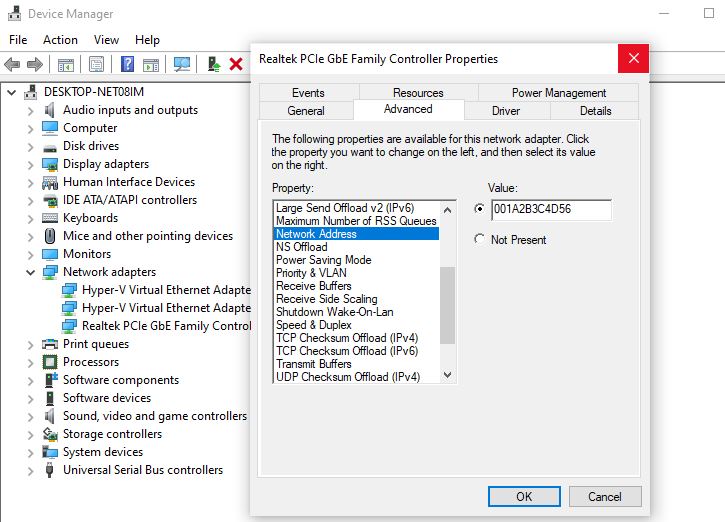725x522 pixels.
Task: Open the Action menu
Action: tap(60, 40)
